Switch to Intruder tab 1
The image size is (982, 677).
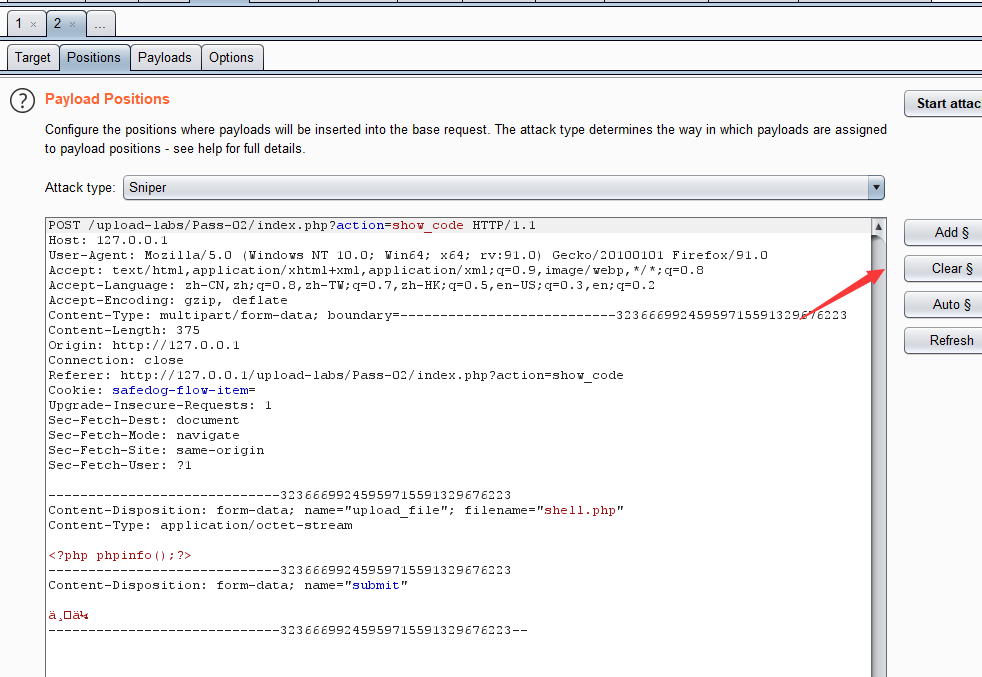pyautogui.click(x=19, y=23)
